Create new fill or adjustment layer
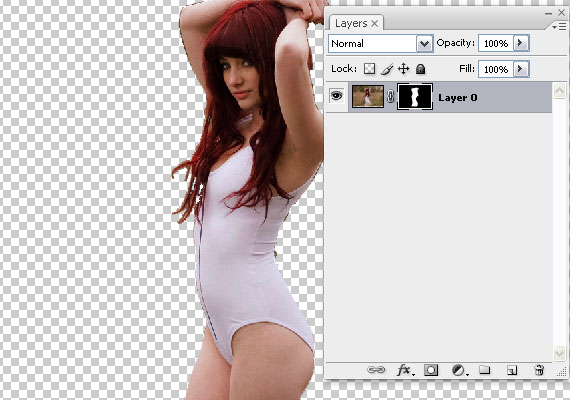Image resolution: width=570 pixels, height=400 pixels. [x=459, y=370]
